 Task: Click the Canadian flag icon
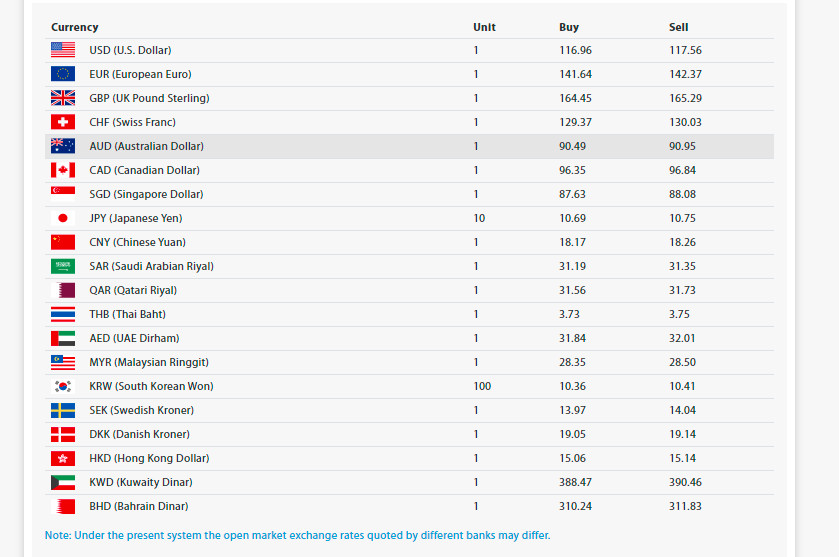click(x=63, y=170)
